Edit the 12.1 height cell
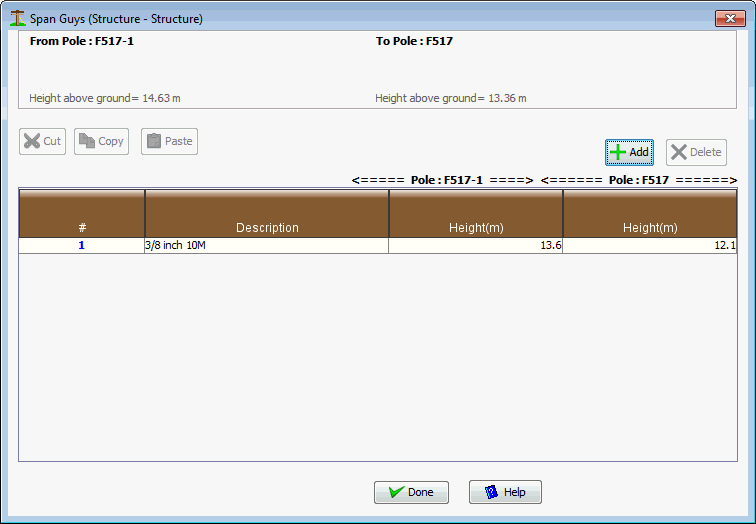Screen dimensions: 756x524 pos(650,245)
